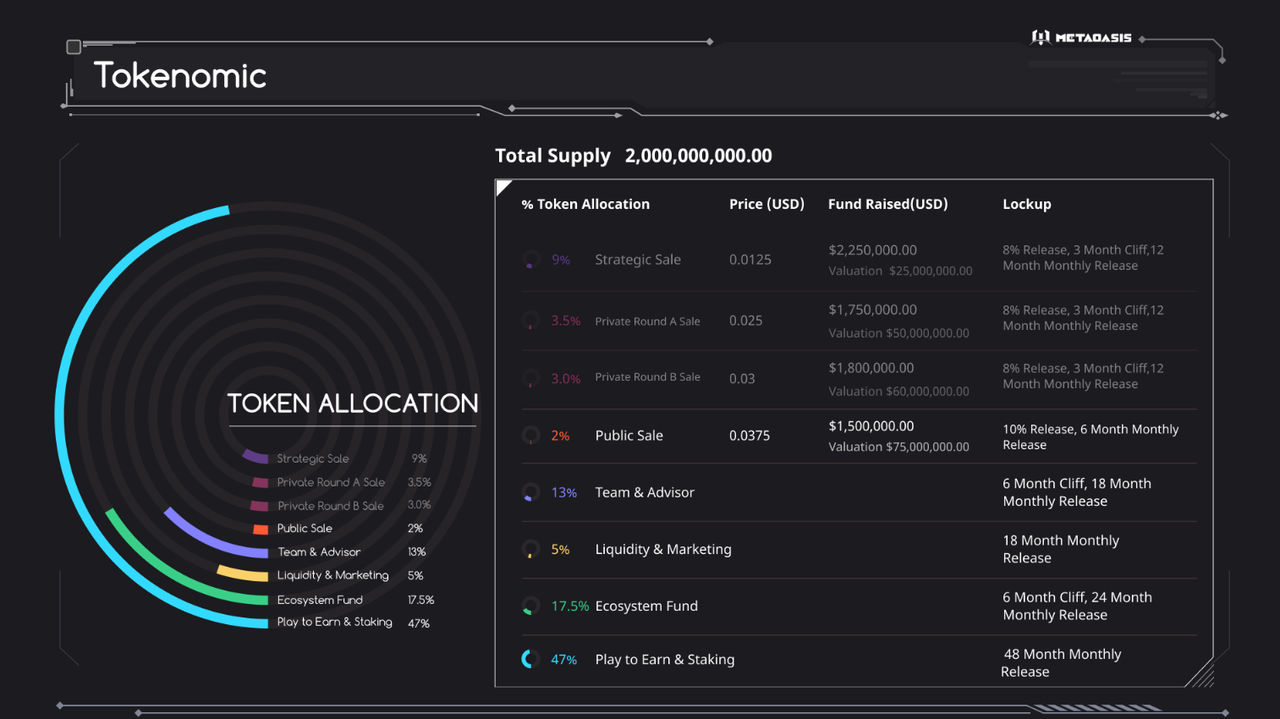Screen dimensions: 1280x719
Task: Click the Valuation $75,000,000.00 text
Action: [899, 447]
